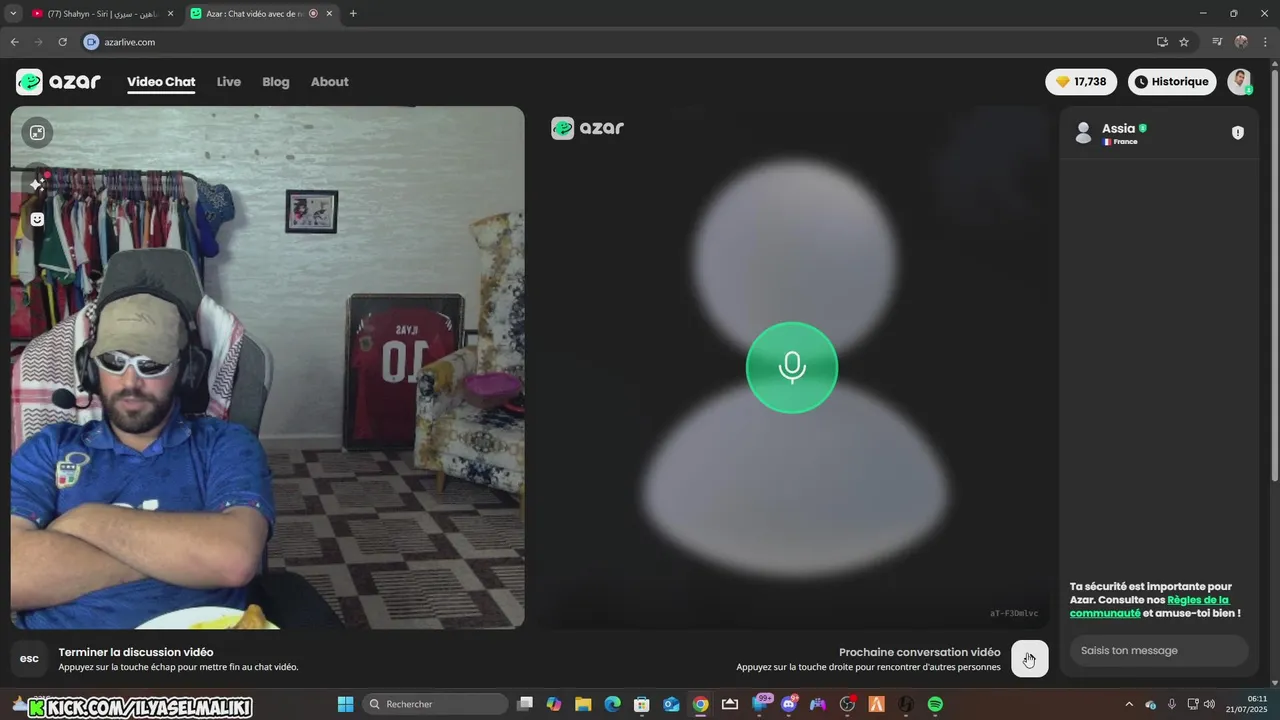Image resolution: width=1280 pixels, height=720 pixels.
Task: Open the profile avatar in Azar header
Action: (x=1240, y=82)
